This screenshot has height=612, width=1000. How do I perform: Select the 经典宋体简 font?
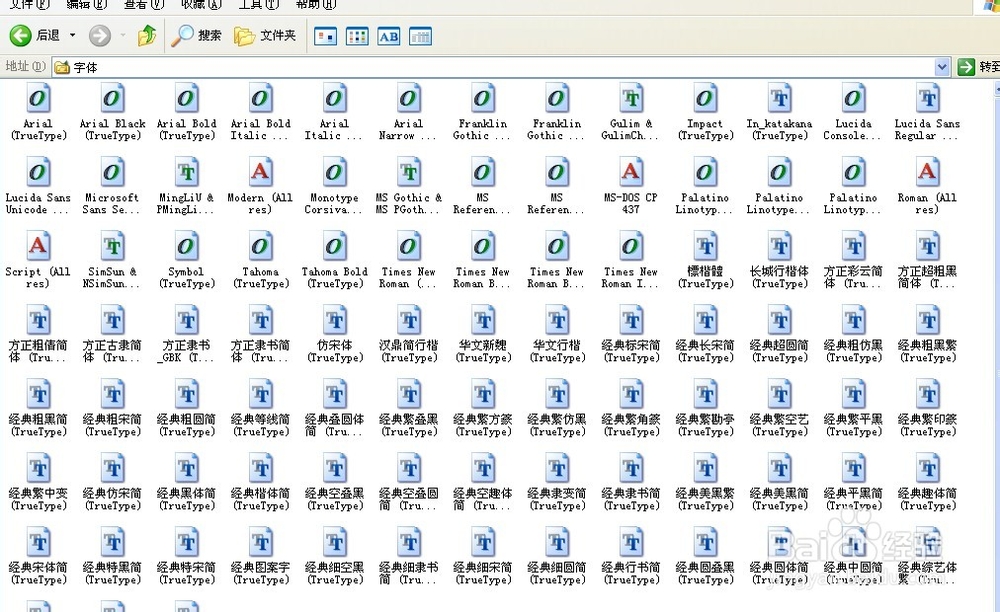38,556
